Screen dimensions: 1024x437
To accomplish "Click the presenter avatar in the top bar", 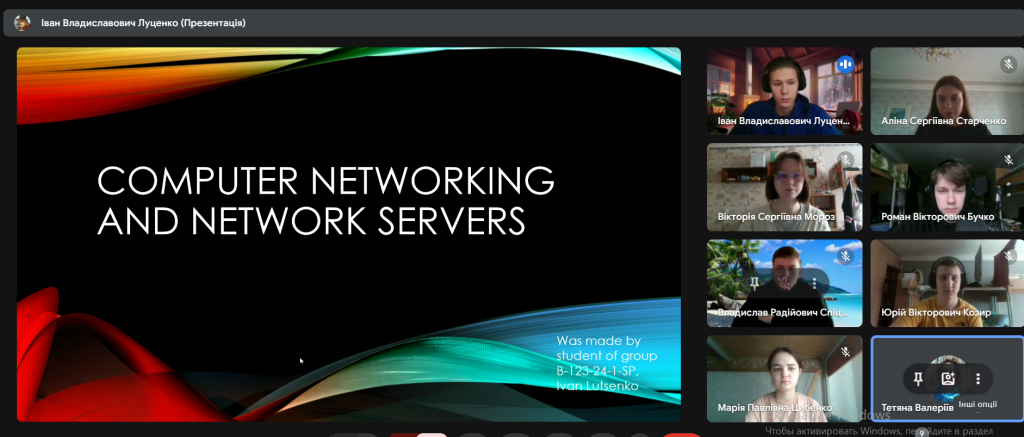I will coord(22,22).
